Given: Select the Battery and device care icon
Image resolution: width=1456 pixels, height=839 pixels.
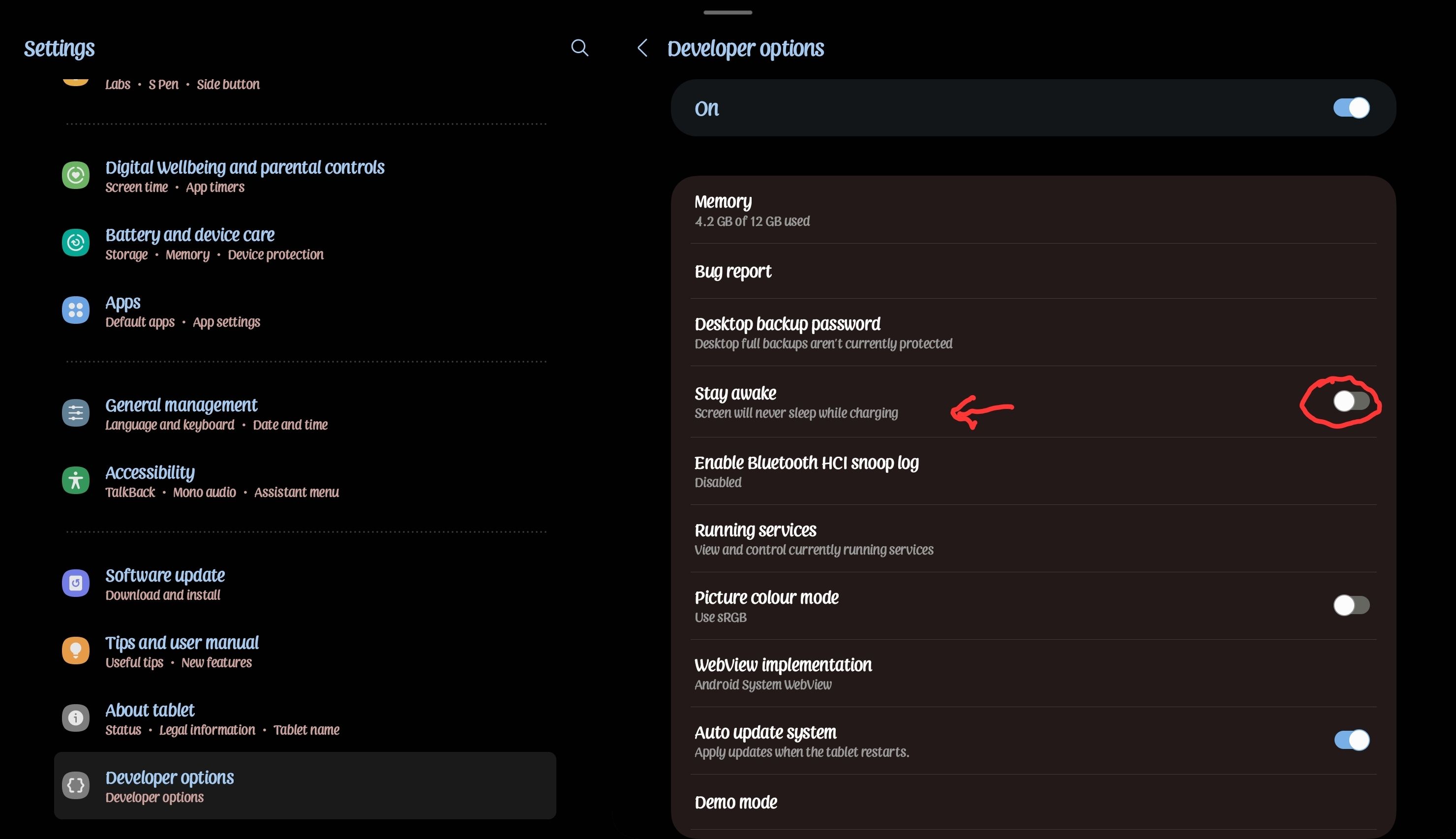Looking at the screenshot, I should (x=75, y=242).
